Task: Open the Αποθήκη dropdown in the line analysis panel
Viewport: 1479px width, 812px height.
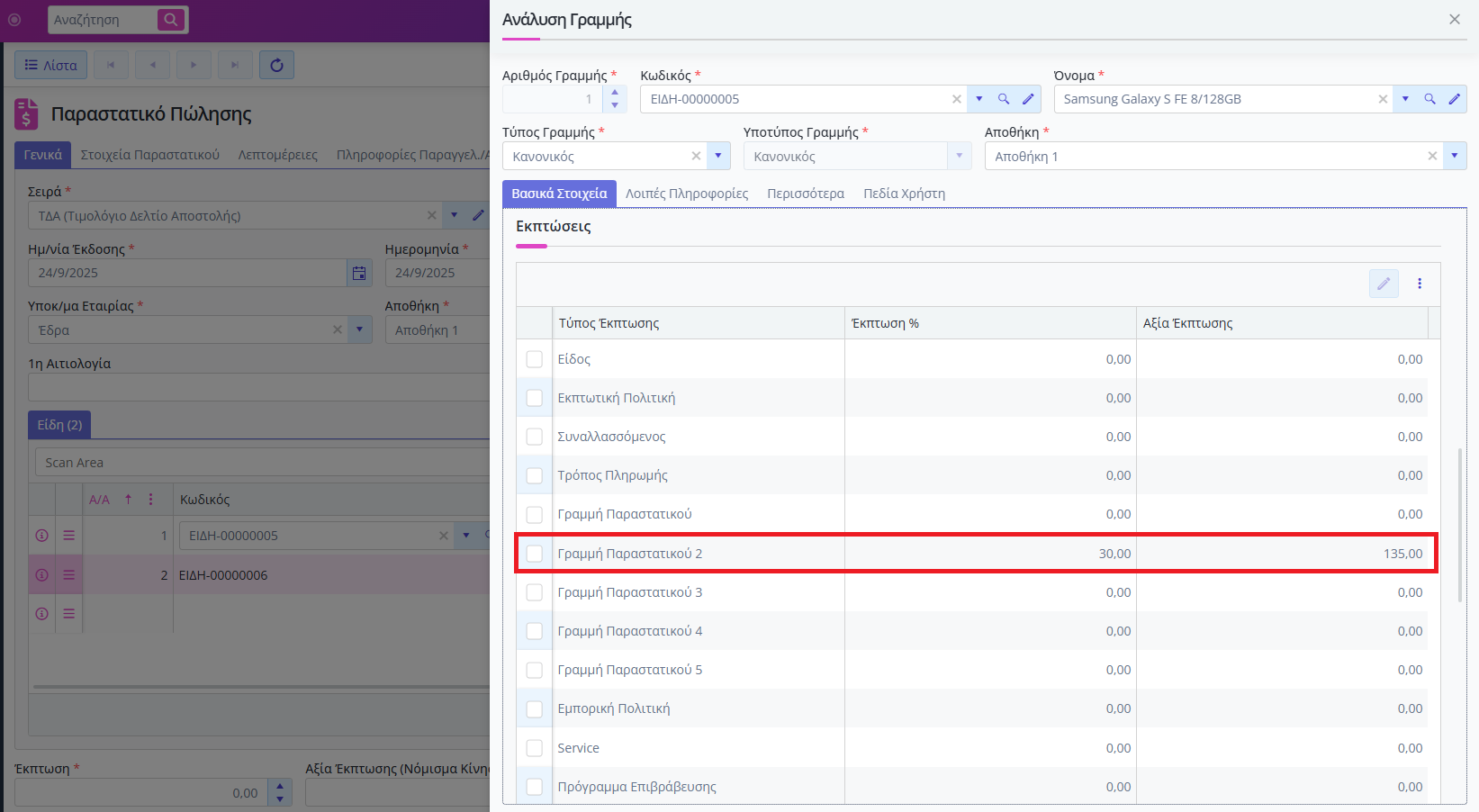Action: tap(1455, 156)
